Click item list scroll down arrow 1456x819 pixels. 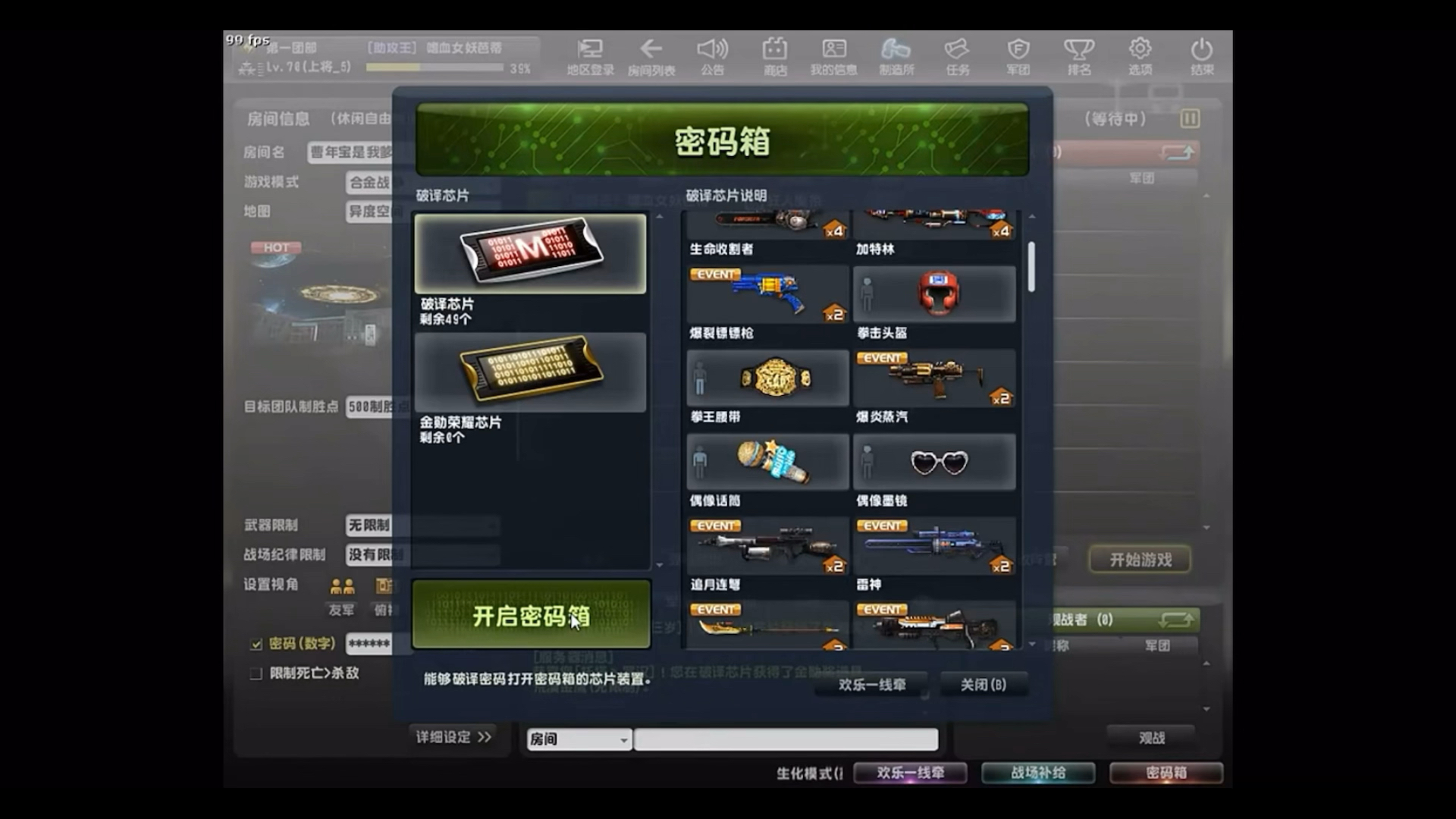(1031, 644)
